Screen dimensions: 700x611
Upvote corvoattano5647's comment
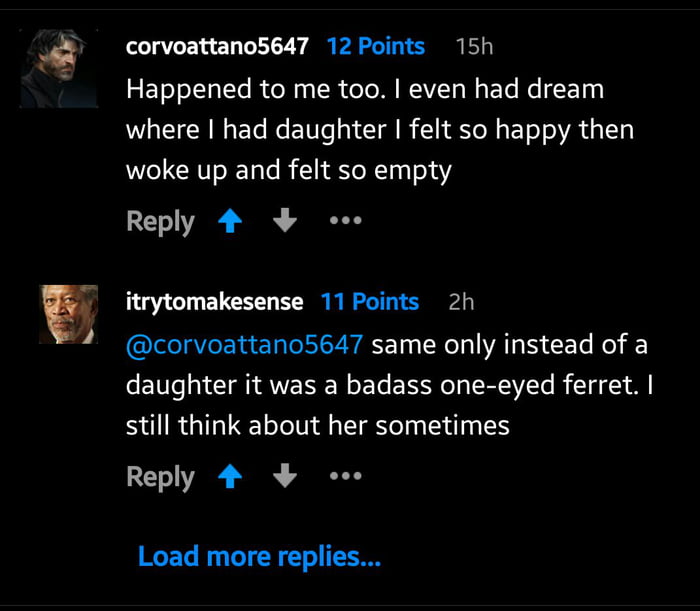coord(231,222)
